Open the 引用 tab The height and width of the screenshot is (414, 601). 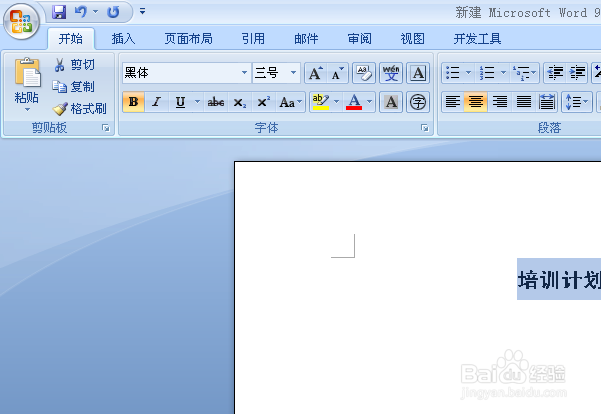[x=253, y=39]
